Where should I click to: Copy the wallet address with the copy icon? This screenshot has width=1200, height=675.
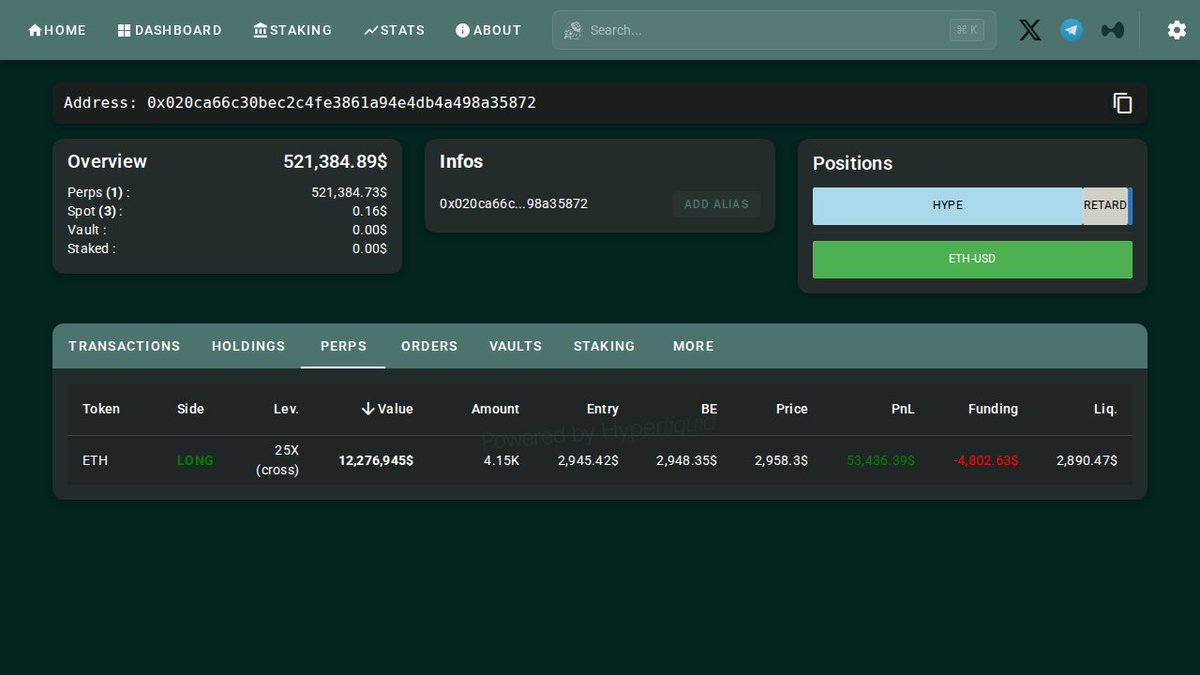point(1123,103)
